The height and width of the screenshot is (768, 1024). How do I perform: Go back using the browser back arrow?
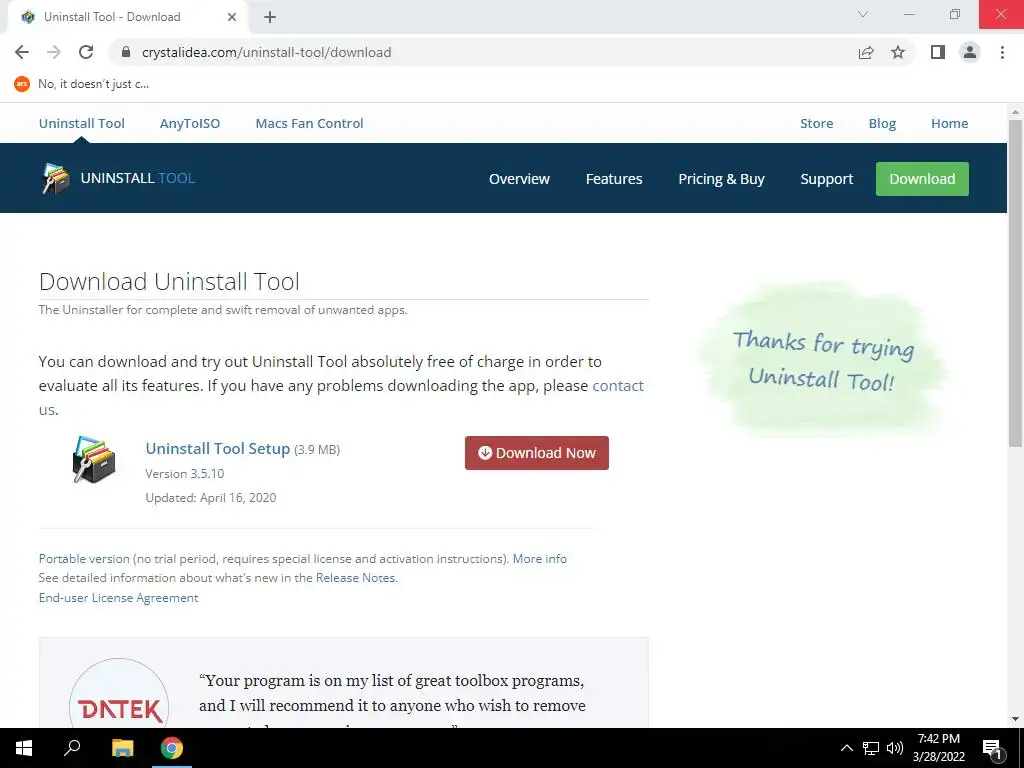coord(22,52)
